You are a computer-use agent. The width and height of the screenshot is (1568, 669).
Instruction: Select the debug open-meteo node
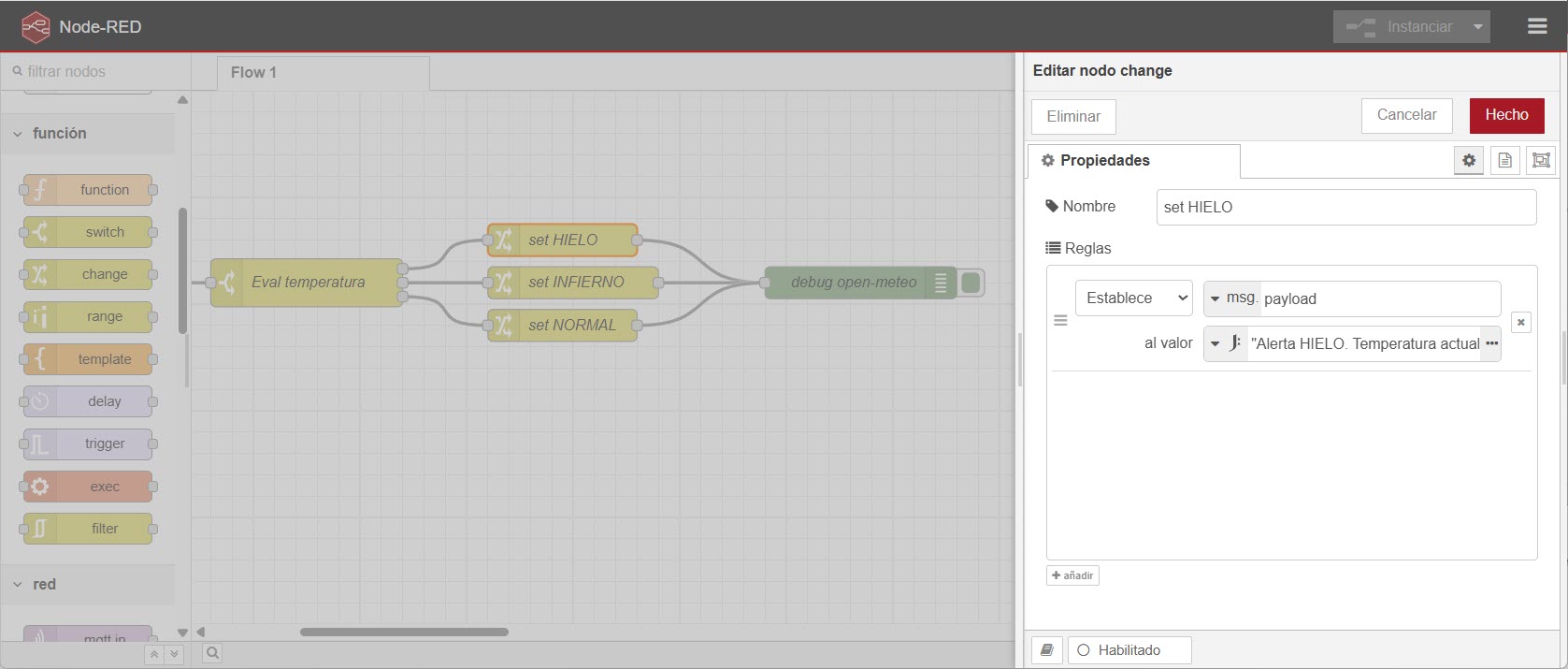pos(860,283)
